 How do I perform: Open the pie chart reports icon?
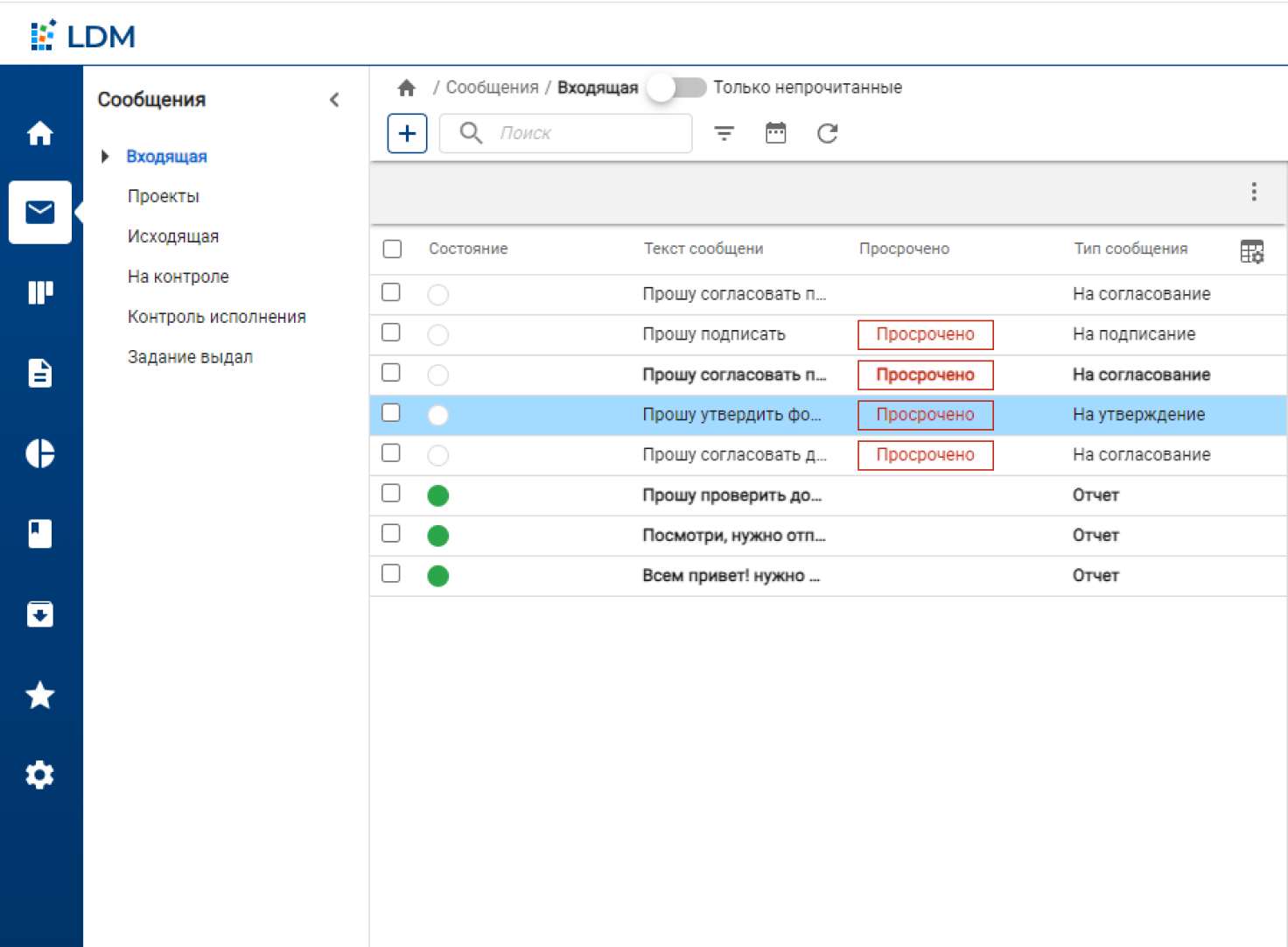[40, 453]
